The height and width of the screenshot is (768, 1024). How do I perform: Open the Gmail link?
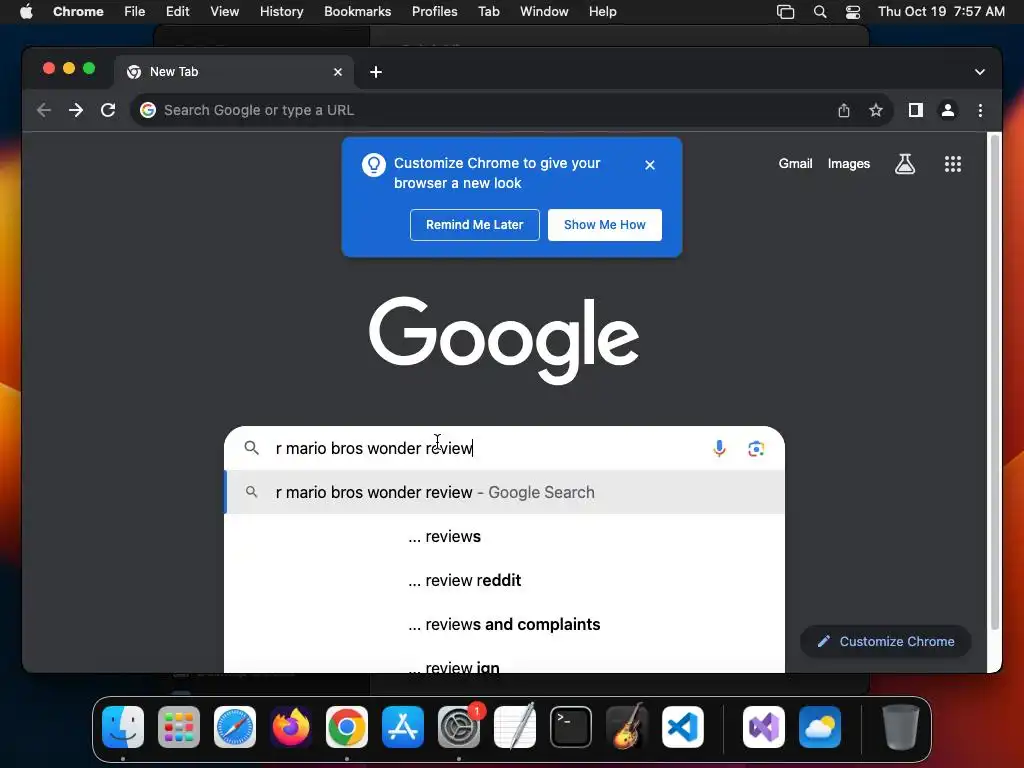coord(795,164)
